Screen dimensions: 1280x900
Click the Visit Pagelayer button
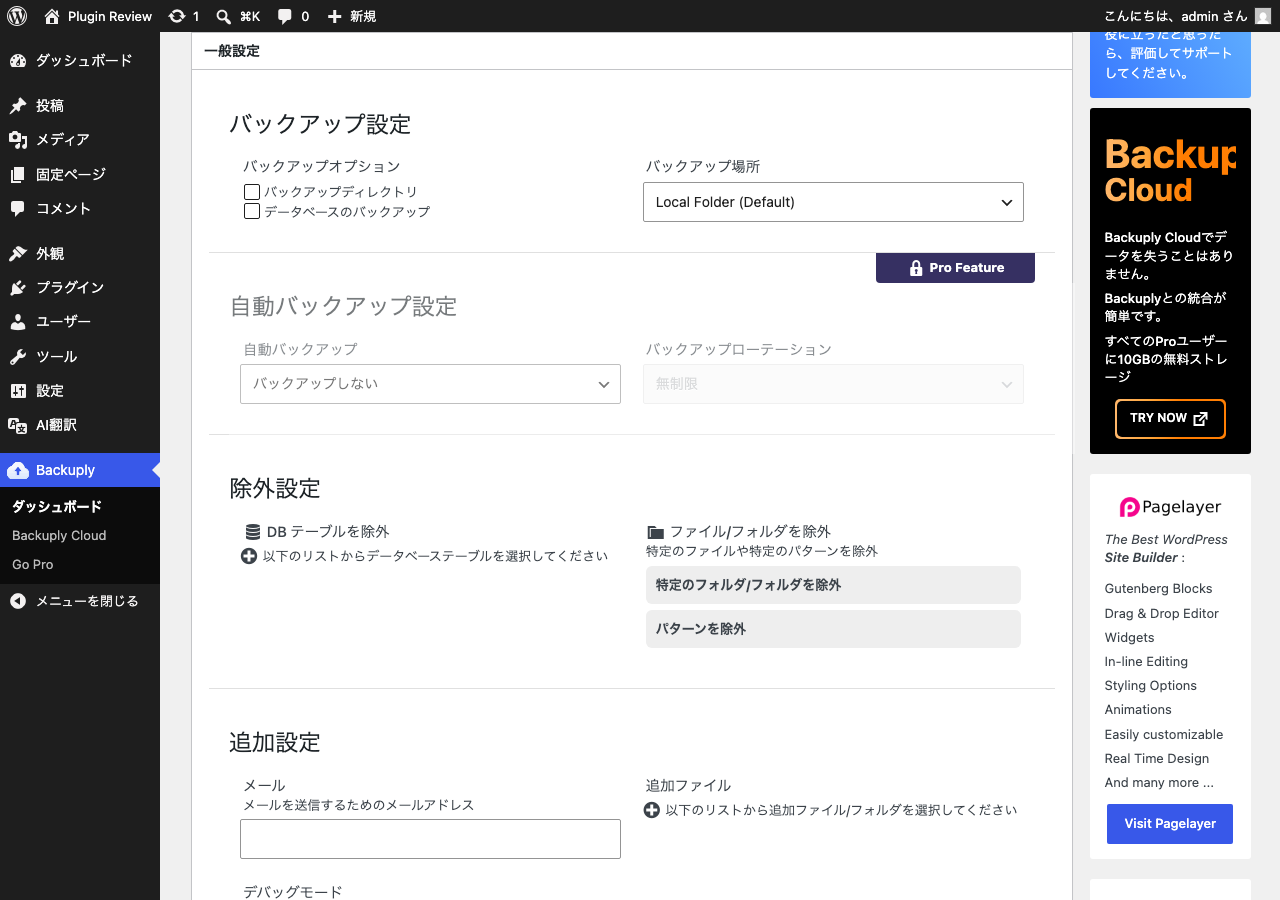(1170, 824)
